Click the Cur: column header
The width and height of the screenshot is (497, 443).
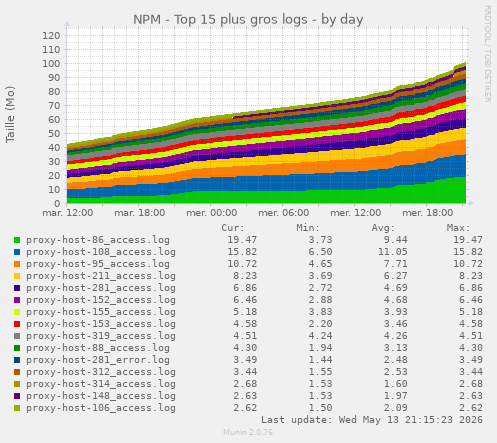[233, 228]
